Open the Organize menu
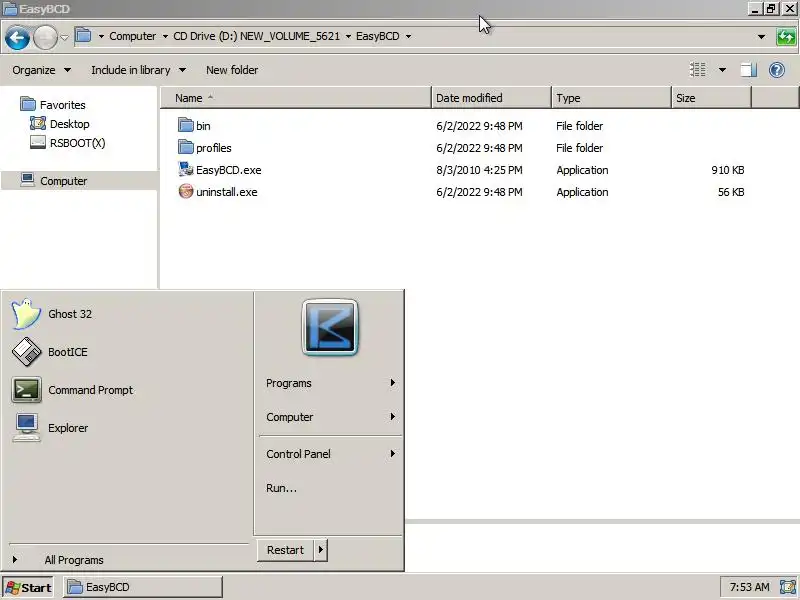Screen dimensions: 800x600 pos(41,70)
